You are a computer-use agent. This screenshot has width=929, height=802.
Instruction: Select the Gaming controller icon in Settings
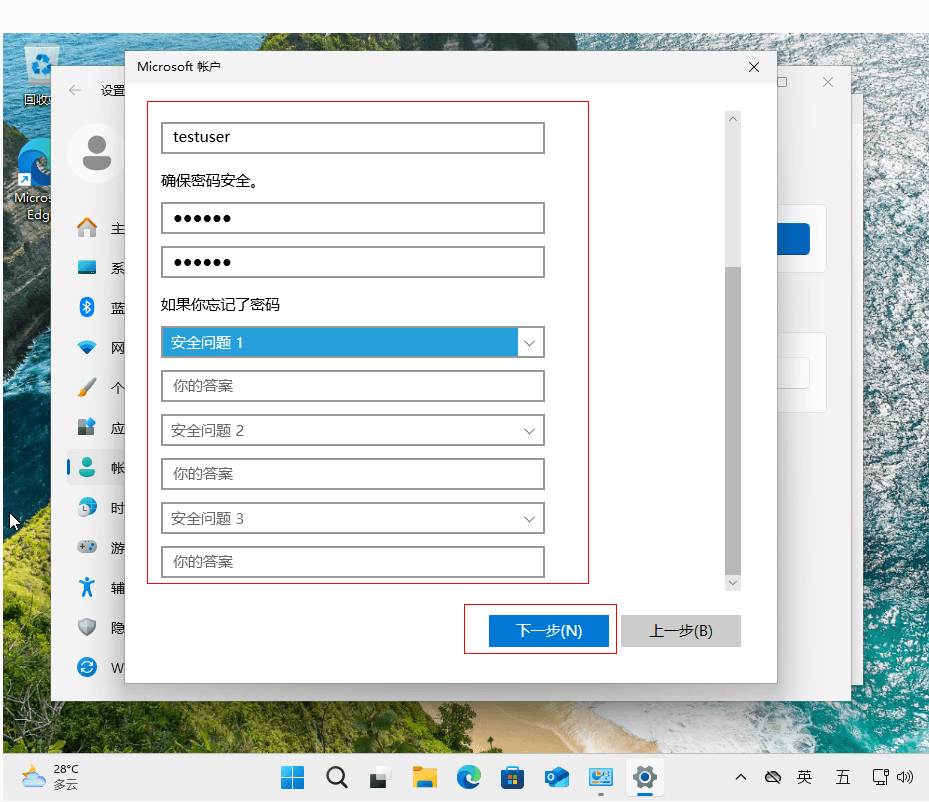[87, 546]
